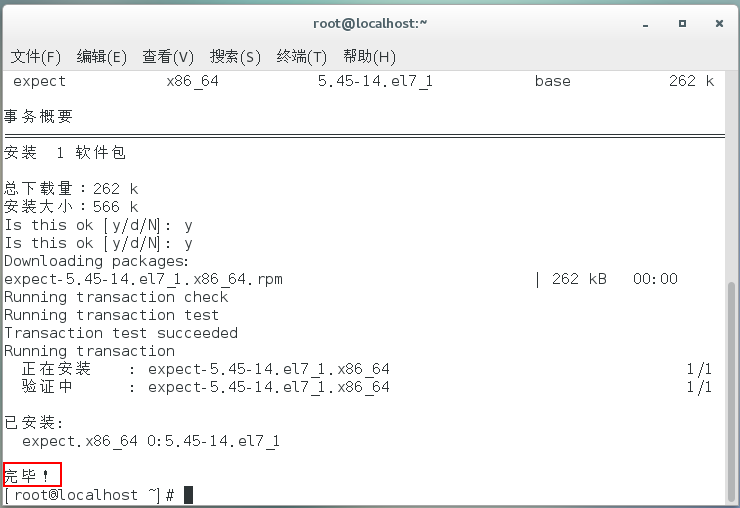Click the '总下载量：262 k' line

pos(71,189)
